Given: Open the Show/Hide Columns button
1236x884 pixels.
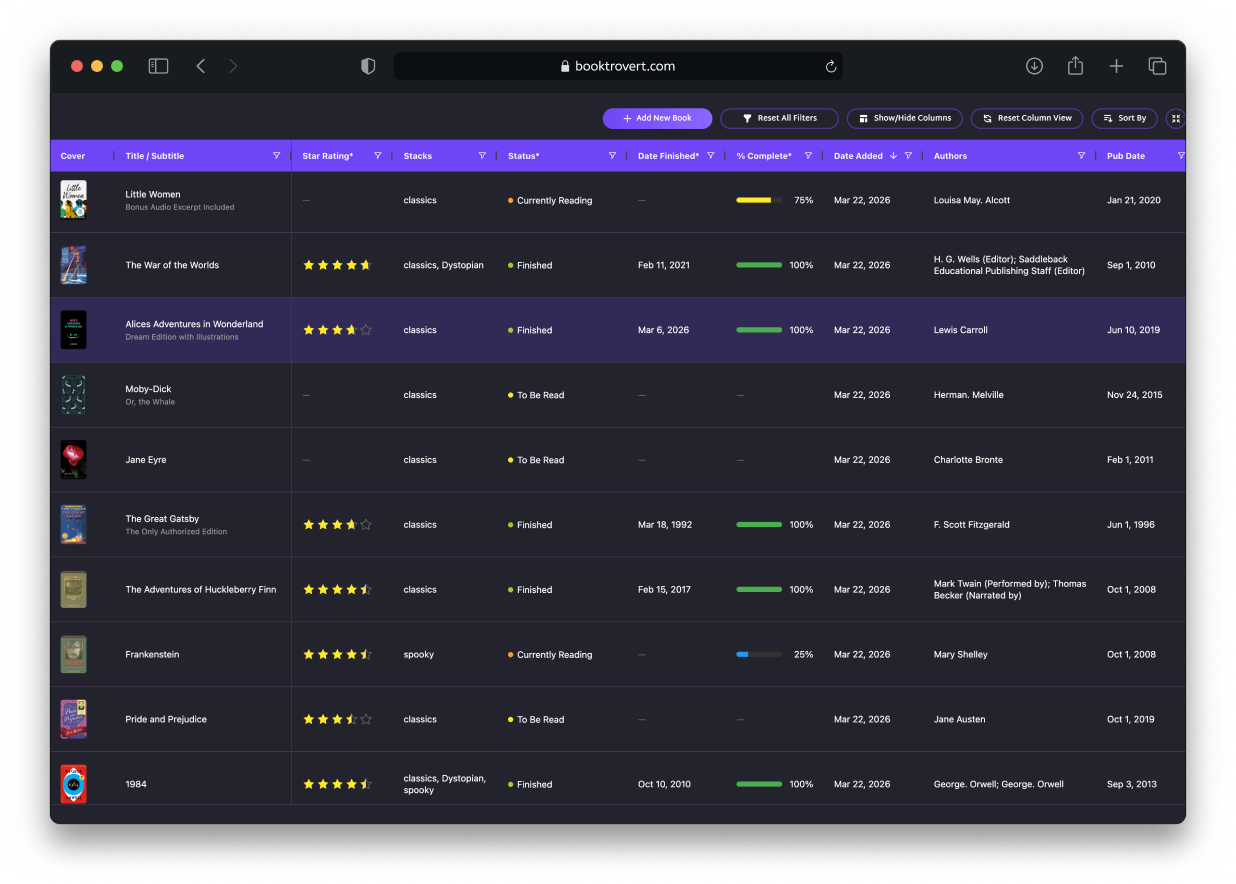Looking at the screenshot, I should (905, 118).
